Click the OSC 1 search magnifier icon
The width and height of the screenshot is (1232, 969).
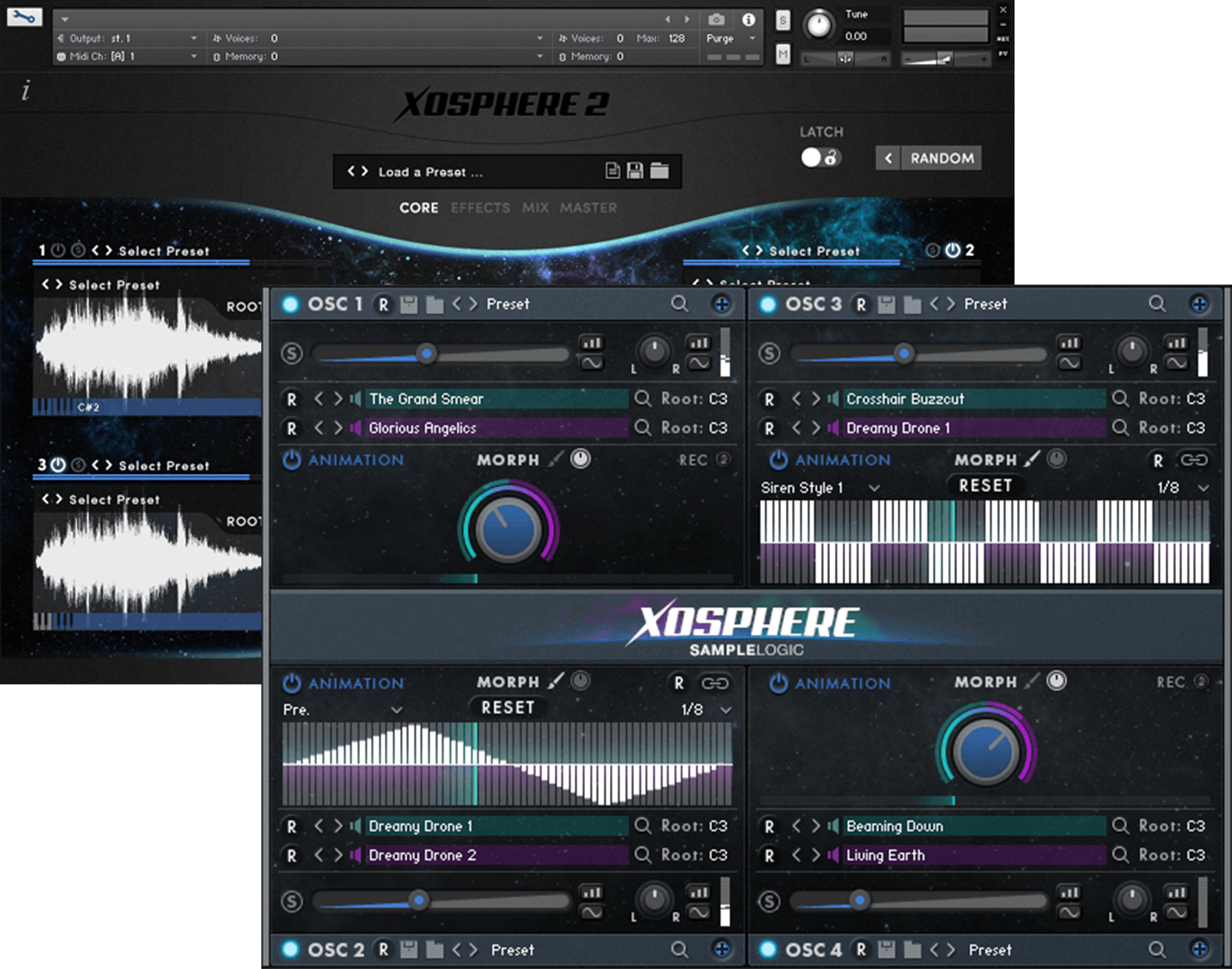click(679, 304)
